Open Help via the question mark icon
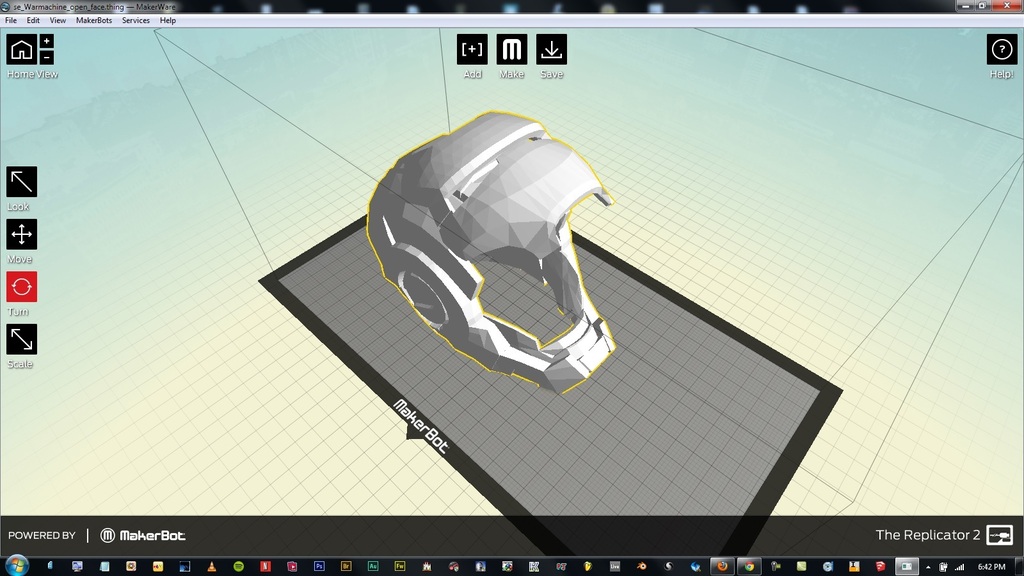The width and height of the screenshot is (1024, 576). pos(1001,49)
